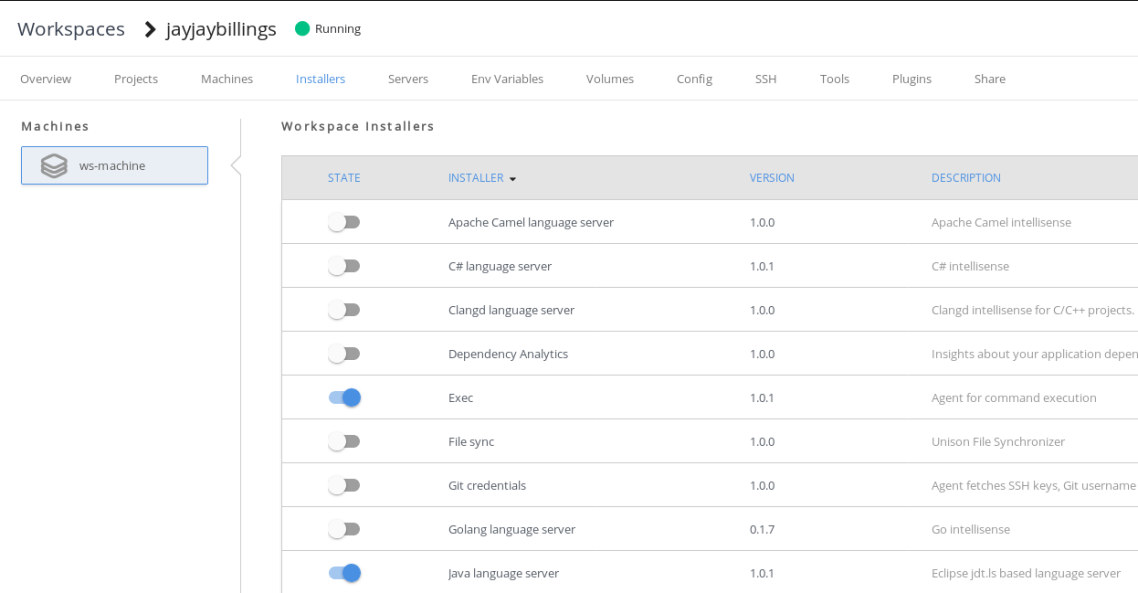This screenshot has height=593, width=1138.
Task: Disable the Exec installer toggle
Action: pos(344,398)
